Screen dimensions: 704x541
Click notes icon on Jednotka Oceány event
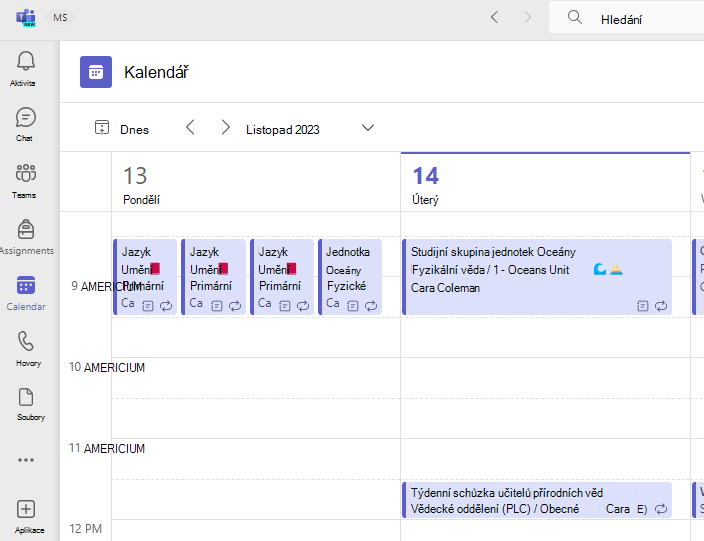(353, 306)
